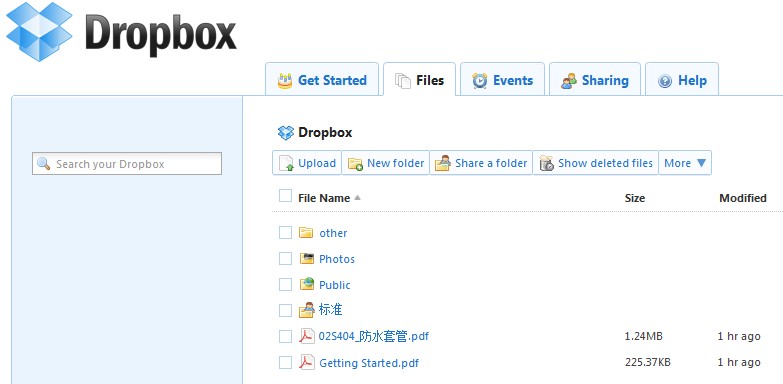
Task: Click the other folder icon
Action: click(x=306, y=232)
